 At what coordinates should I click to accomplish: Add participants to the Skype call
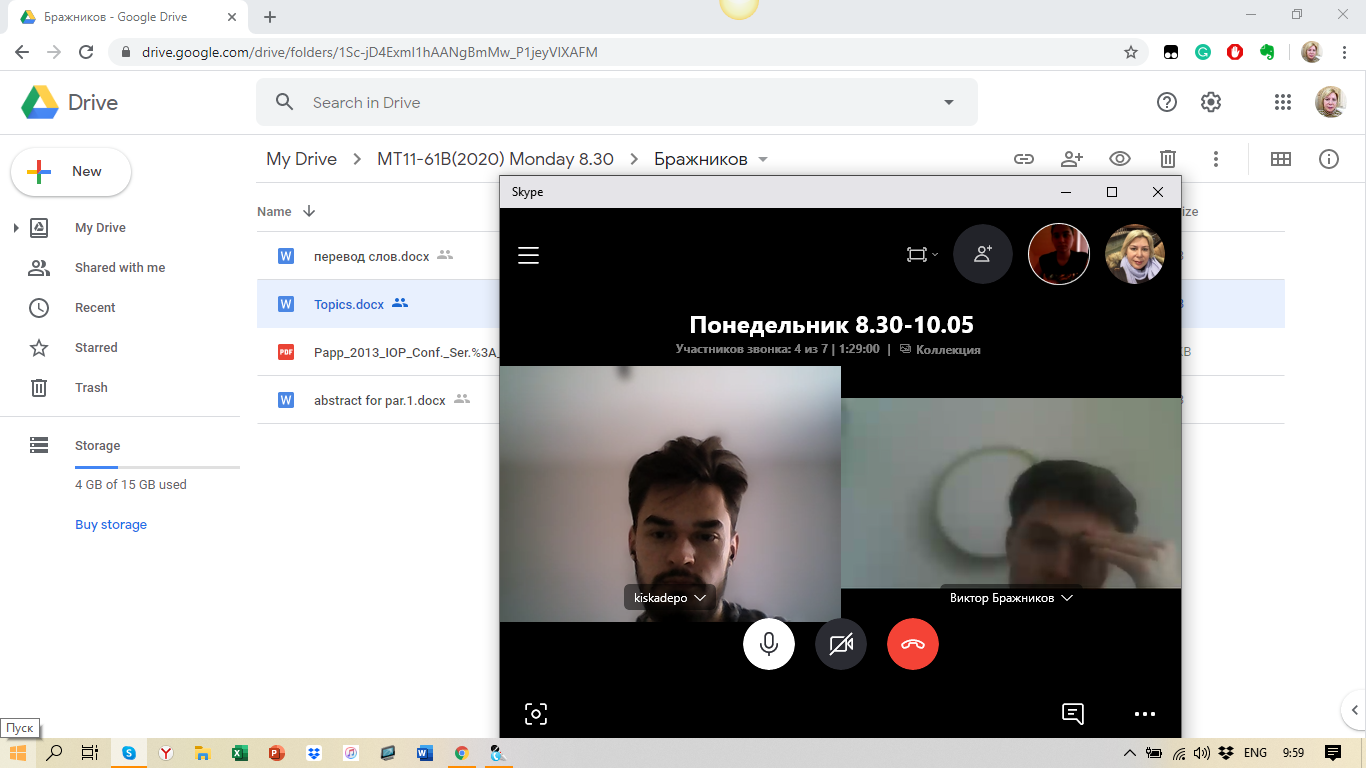coord(982,254)
